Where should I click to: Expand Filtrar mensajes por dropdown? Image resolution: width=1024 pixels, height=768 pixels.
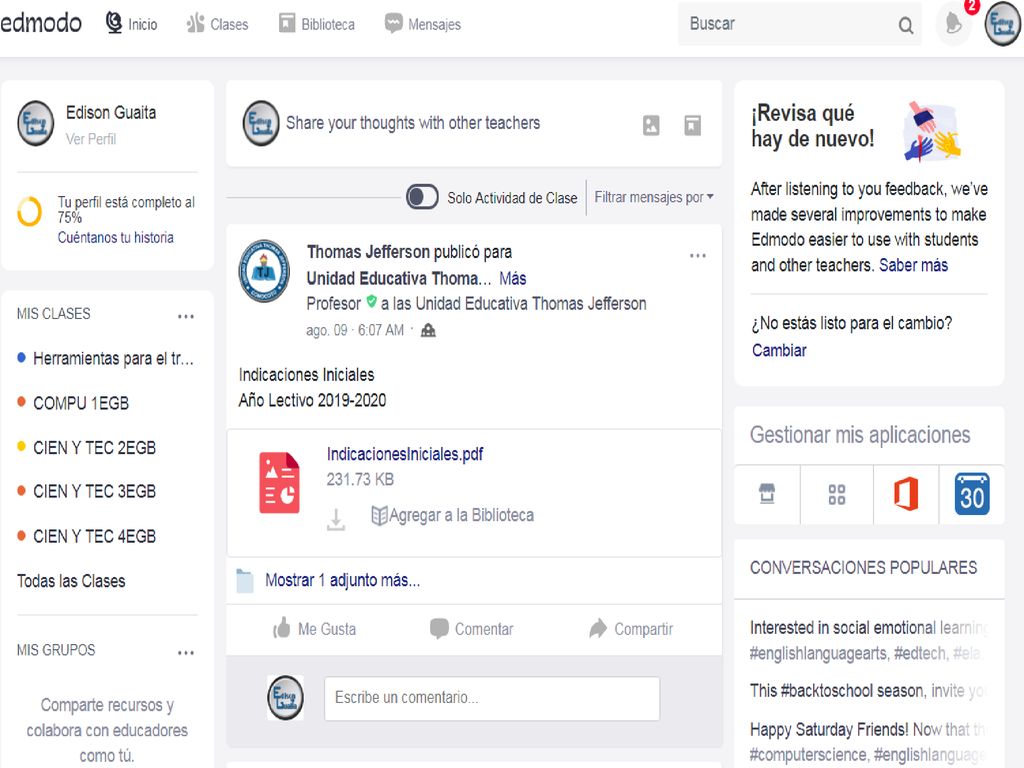654,197
